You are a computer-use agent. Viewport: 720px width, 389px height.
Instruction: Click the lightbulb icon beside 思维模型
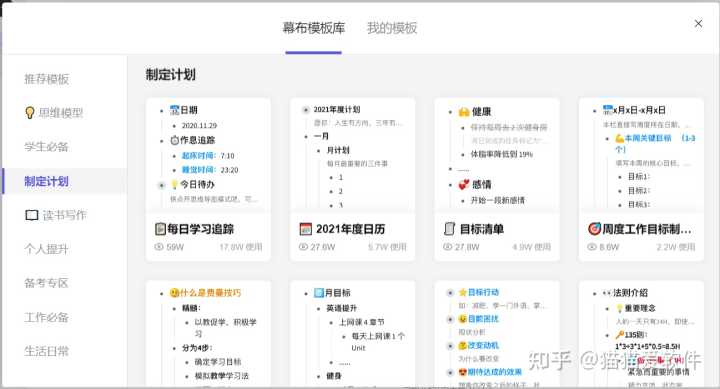[x=30, y=113]
